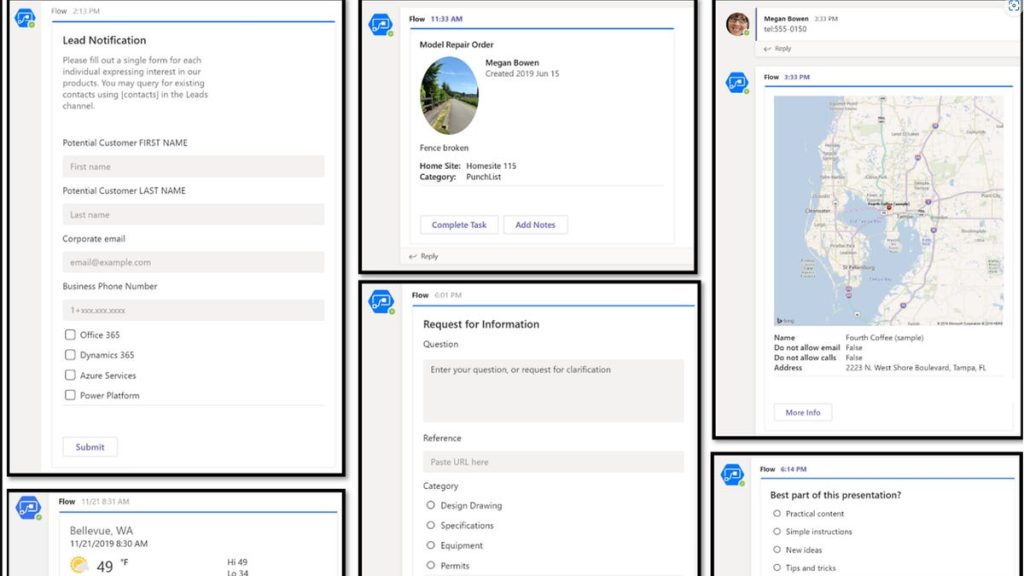Check the Office 365 checkbox
Viewport: 1024px width, 576px height.
(70, 334)
